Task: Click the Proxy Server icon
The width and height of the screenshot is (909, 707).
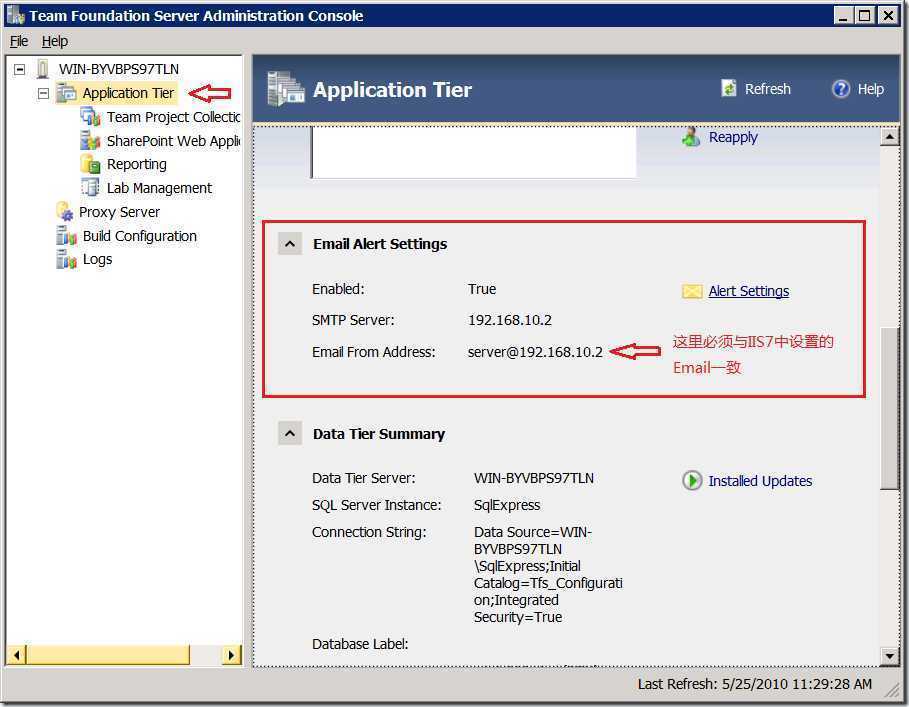Action: click(65, 212)
